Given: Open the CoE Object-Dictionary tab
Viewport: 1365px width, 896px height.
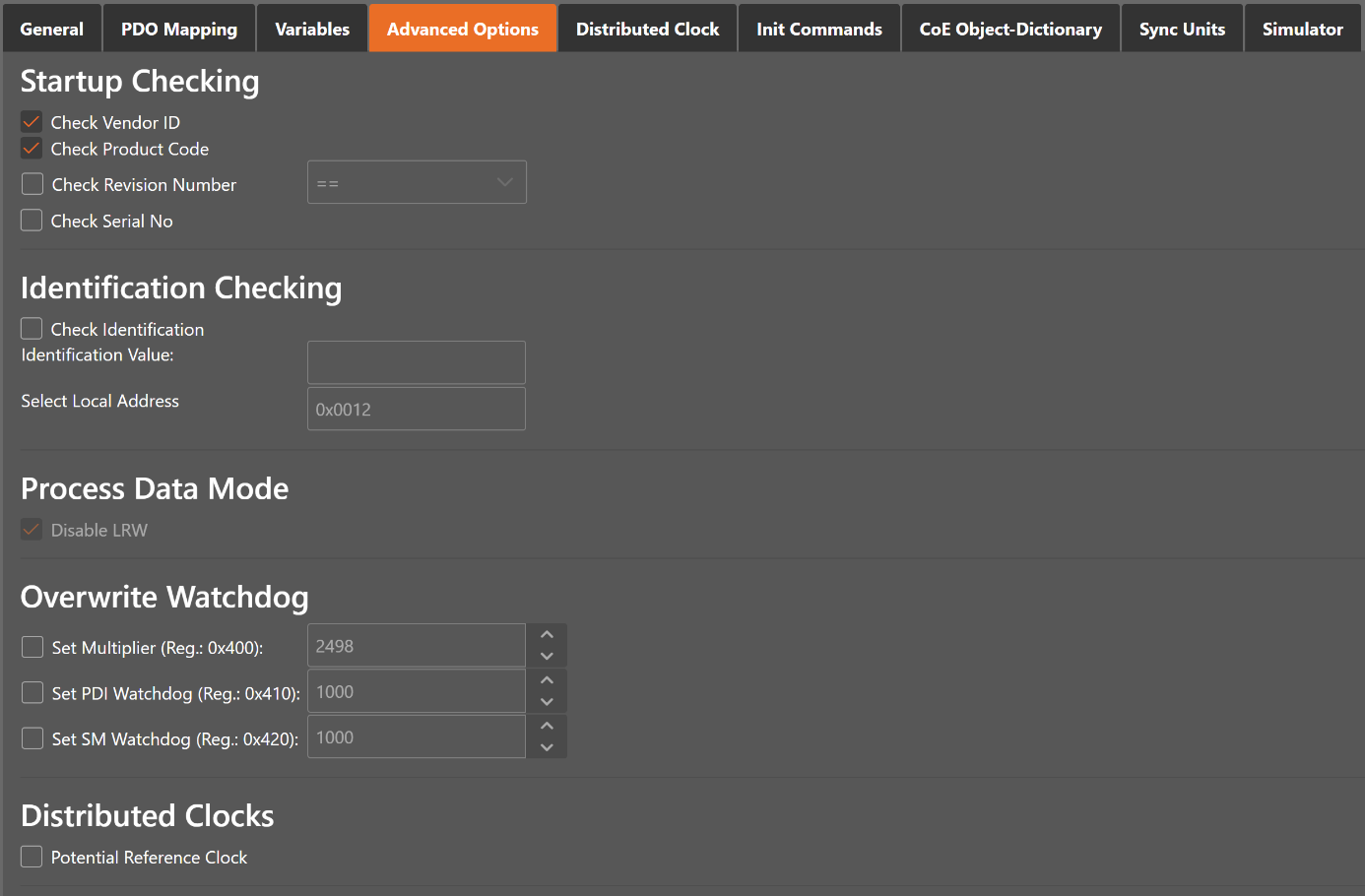Looking at the screenshot, I should [1009, 28].
